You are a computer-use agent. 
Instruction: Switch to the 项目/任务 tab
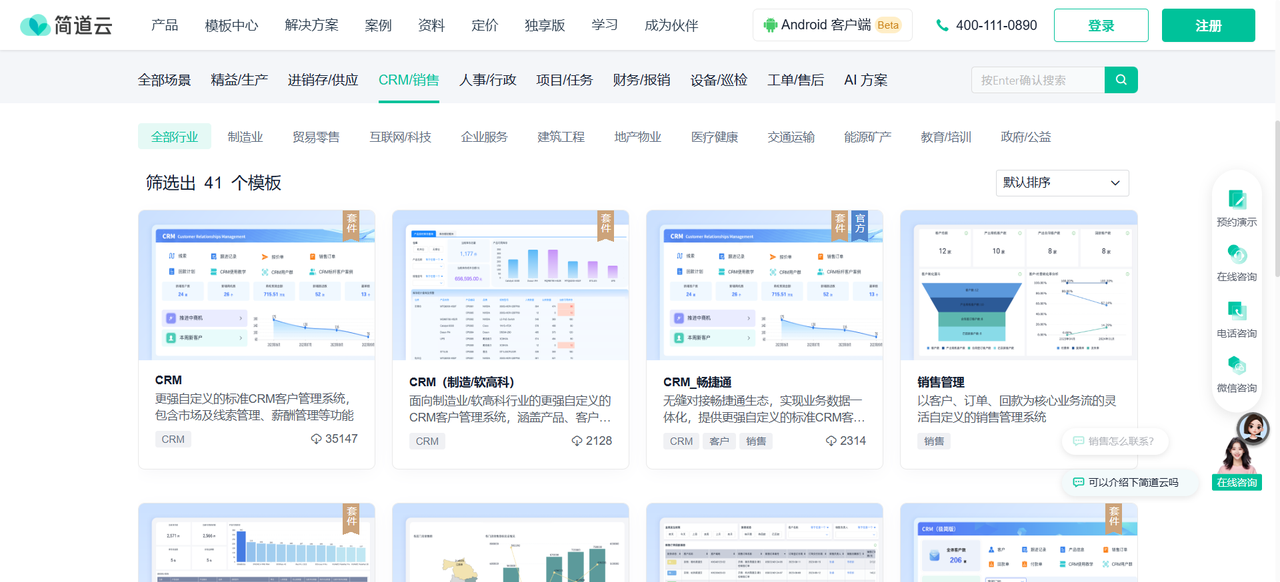point(565,80)
